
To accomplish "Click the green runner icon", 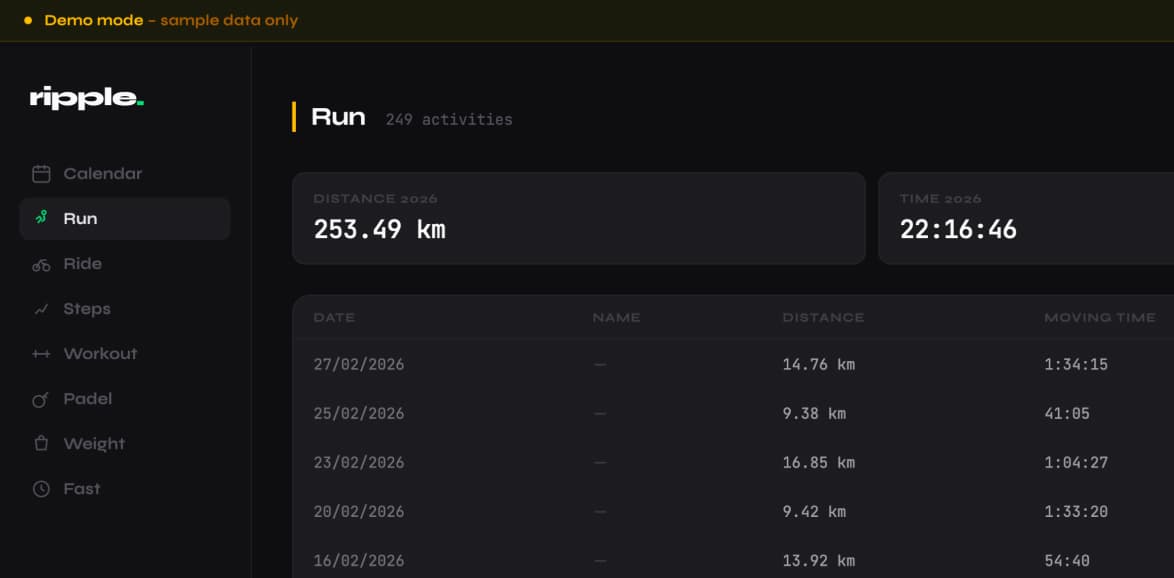I will click(41, 218).
